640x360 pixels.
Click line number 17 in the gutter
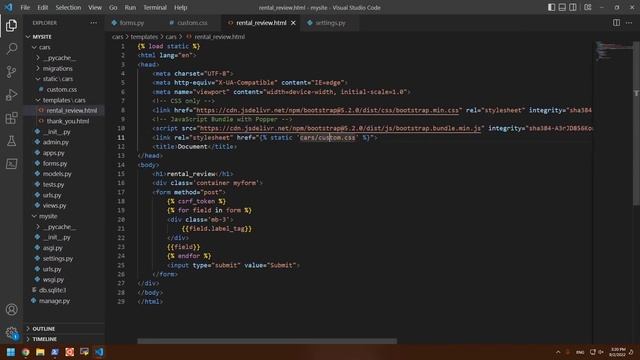[121, 192]
